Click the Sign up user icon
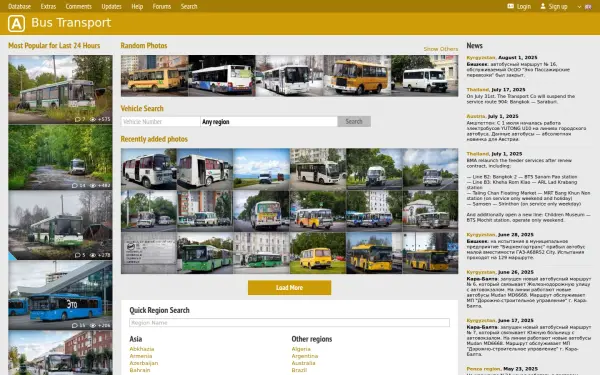Screen dimensions: 600x375 543,6
